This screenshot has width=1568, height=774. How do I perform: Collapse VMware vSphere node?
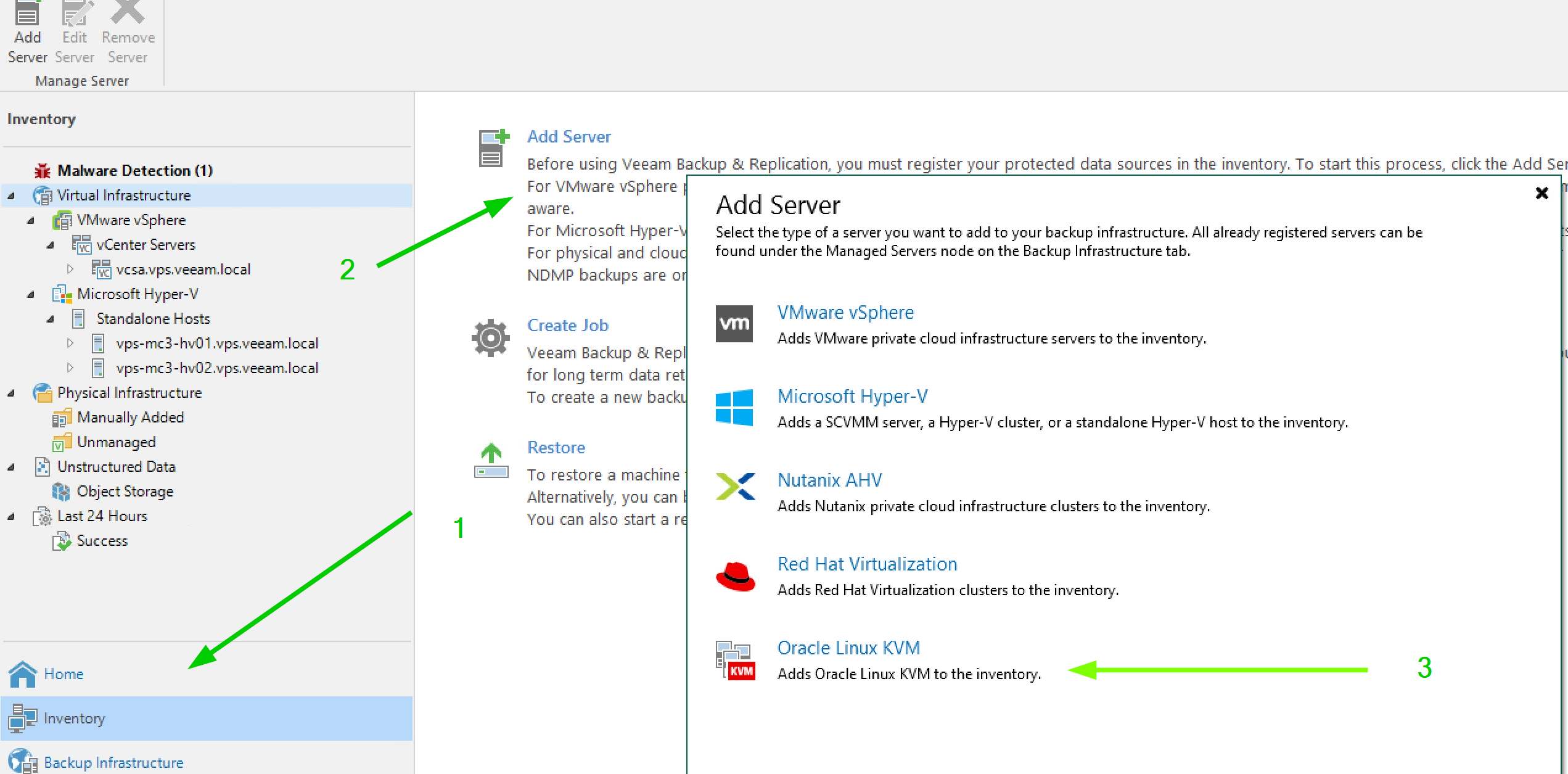tap(31, 221)
